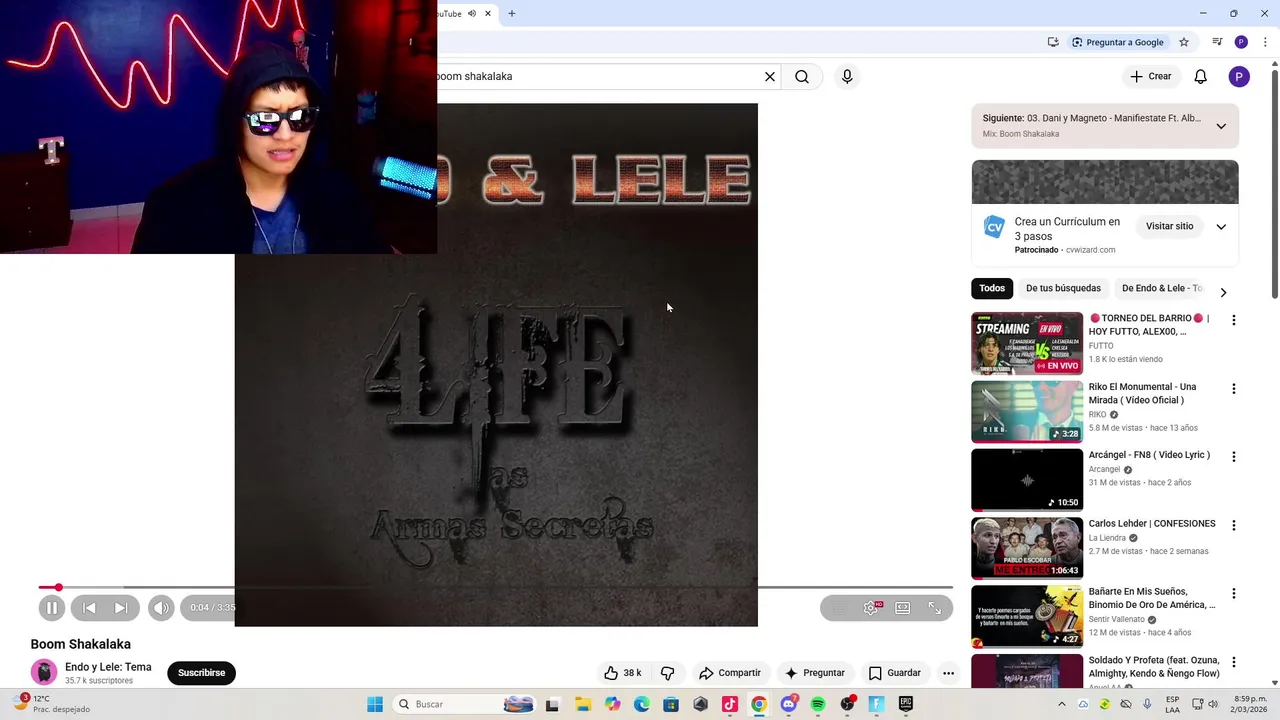Open options for Riko El Monumental video
This screenshot has height=720, width=1280.
1233,388
